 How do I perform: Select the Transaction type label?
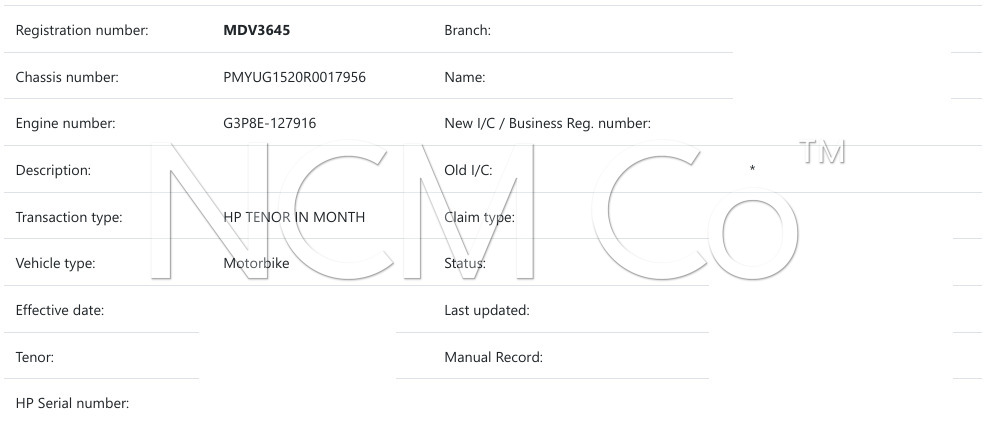(69, 217)
